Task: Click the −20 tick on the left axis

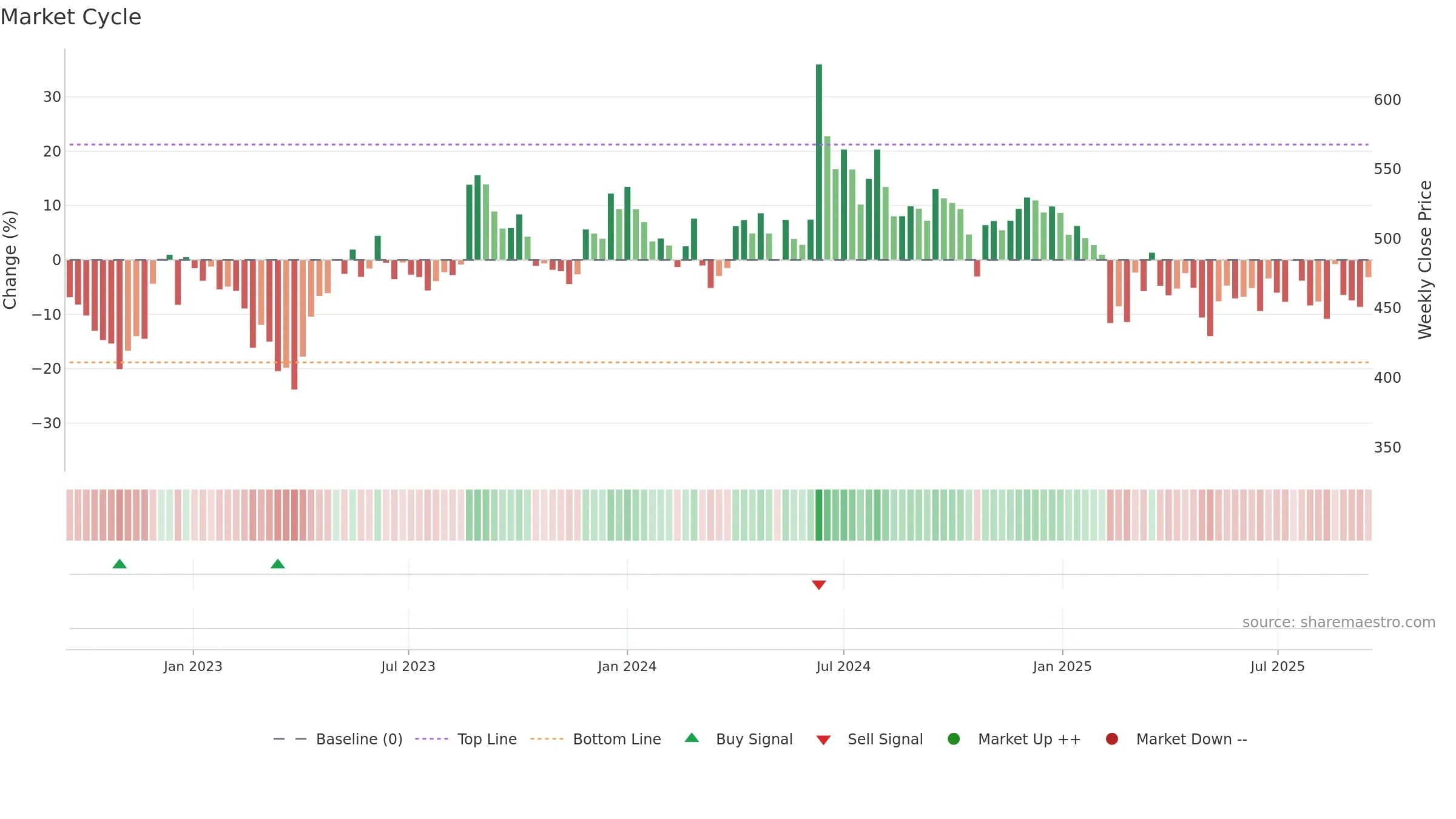Action: click(47, 369)
